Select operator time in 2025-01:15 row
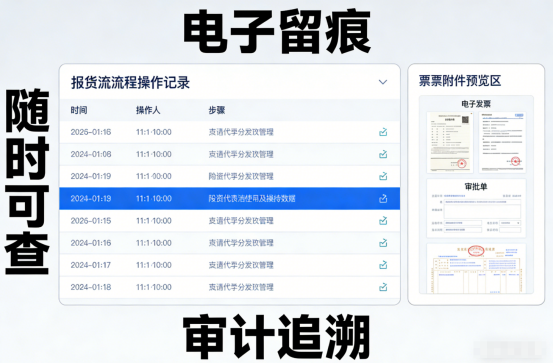 [x=154, y=221]
